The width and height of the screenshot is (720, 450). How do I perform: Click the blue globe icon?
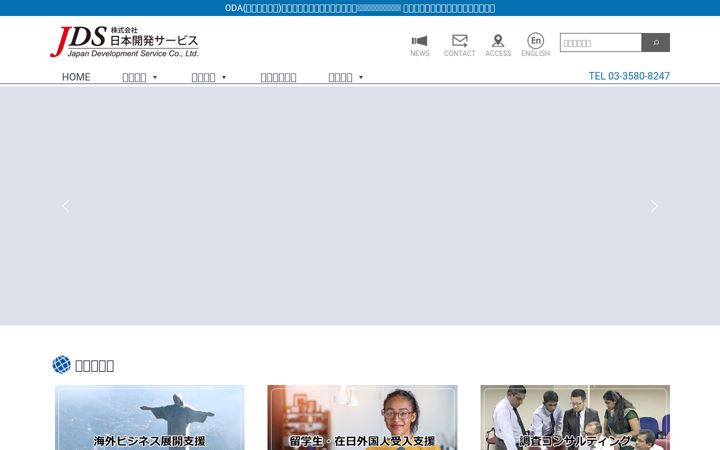(62, 365)
